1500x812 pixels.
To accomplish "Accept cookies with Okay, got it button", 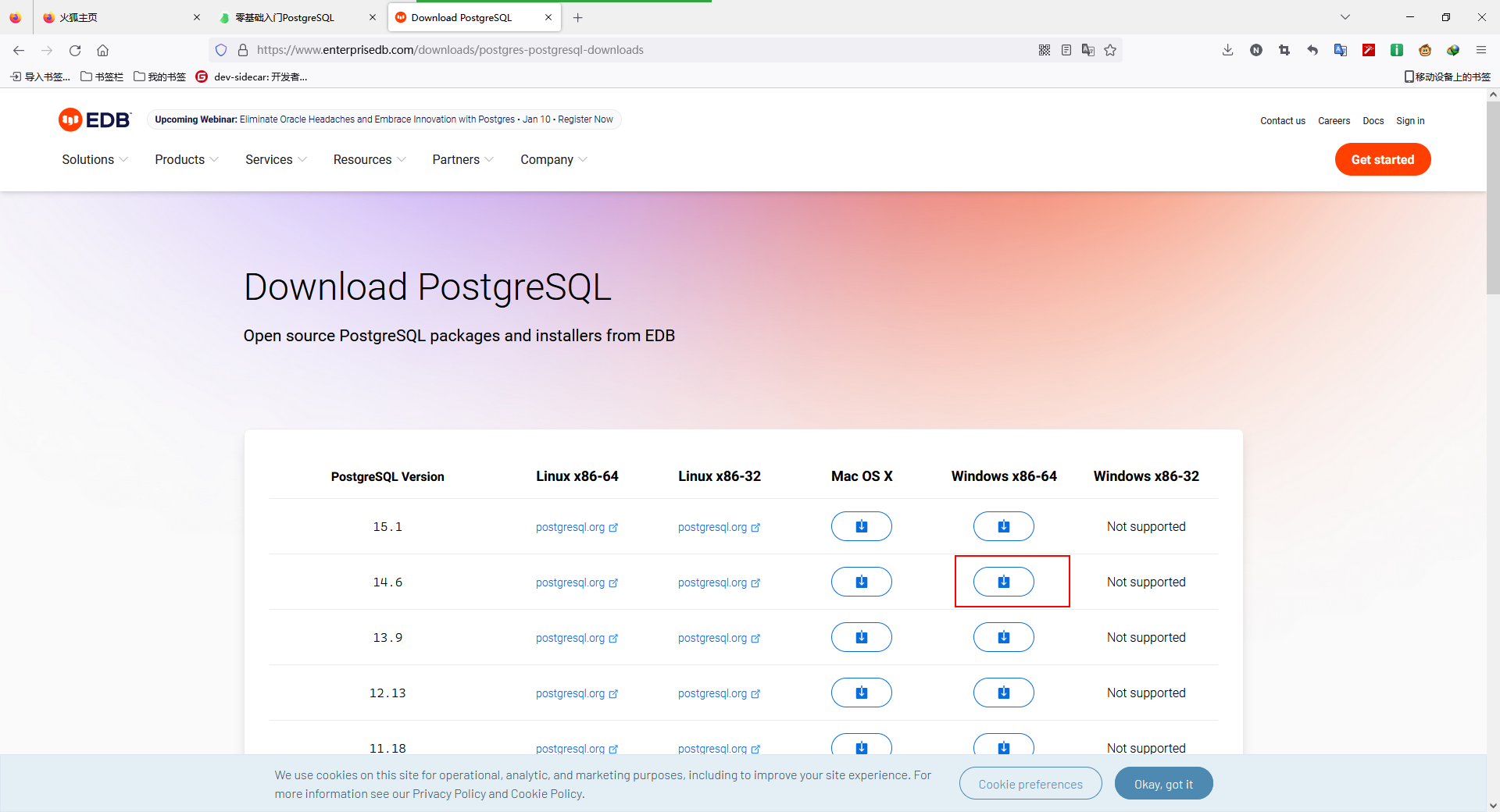I will [x=1163, y=783].
